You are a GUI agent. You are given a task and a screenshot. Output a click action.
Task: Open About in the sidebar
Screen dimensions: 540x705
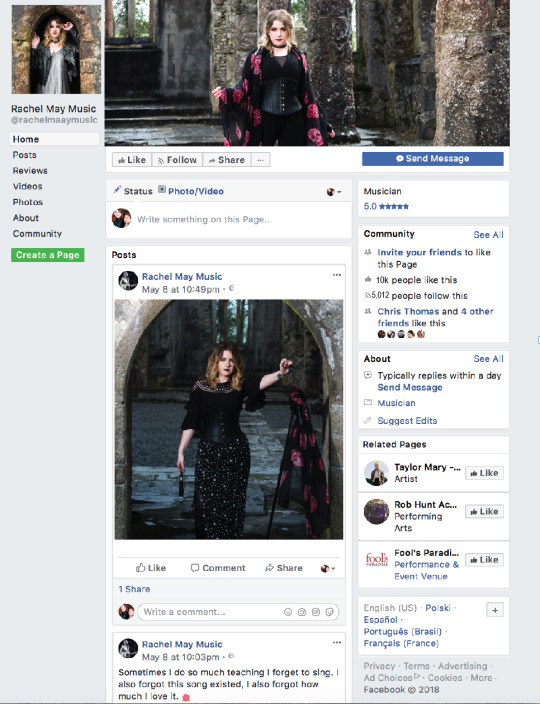26,218
